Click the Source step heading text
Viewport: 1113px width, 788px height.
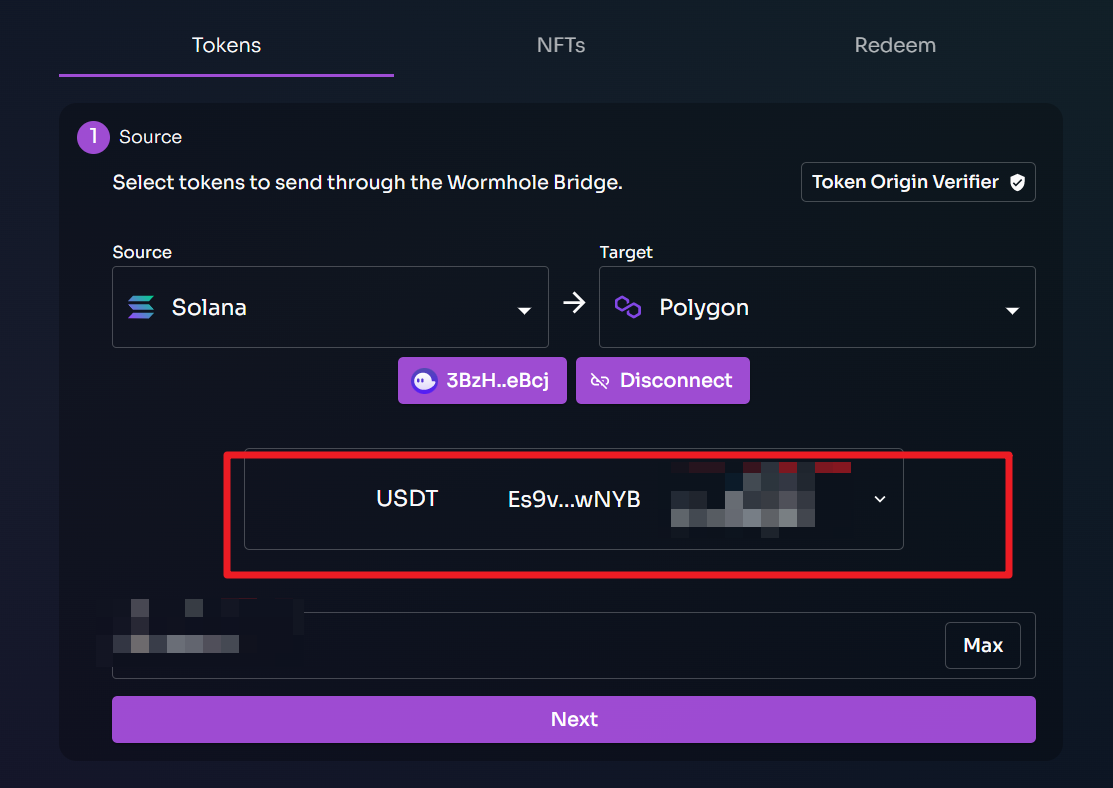150,137
